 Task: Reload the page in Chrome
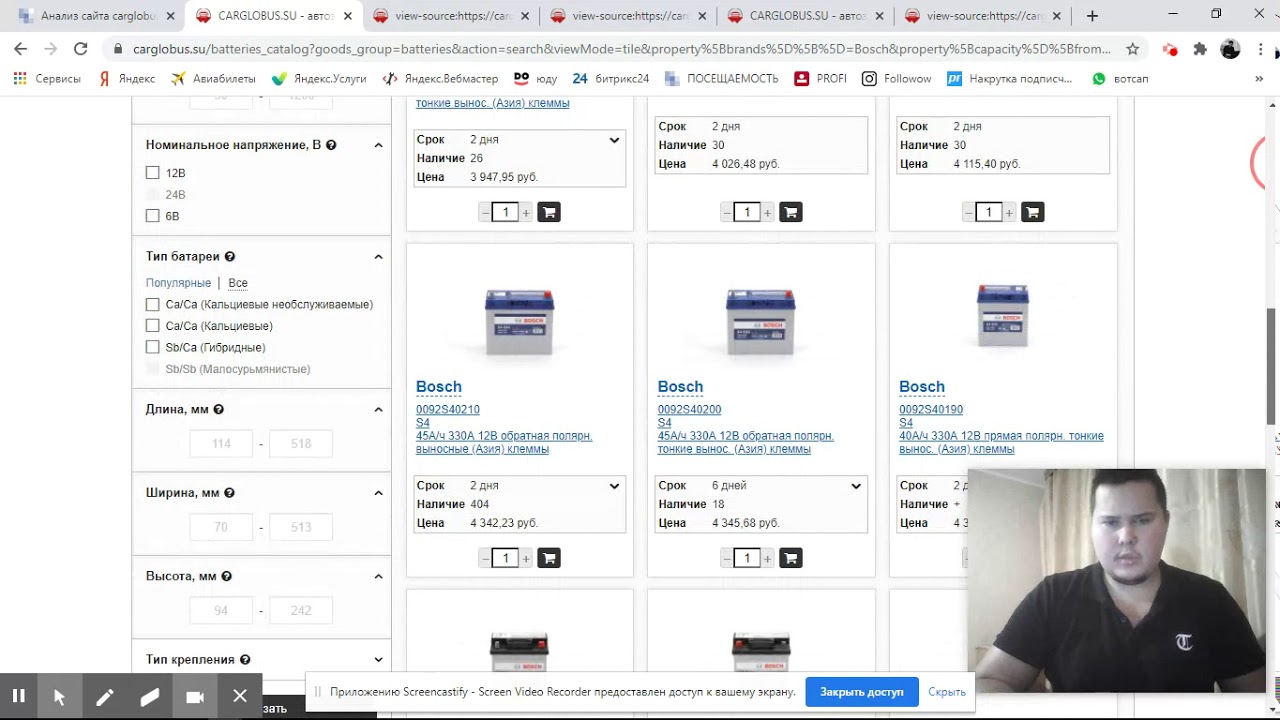(x=81, y=49)
